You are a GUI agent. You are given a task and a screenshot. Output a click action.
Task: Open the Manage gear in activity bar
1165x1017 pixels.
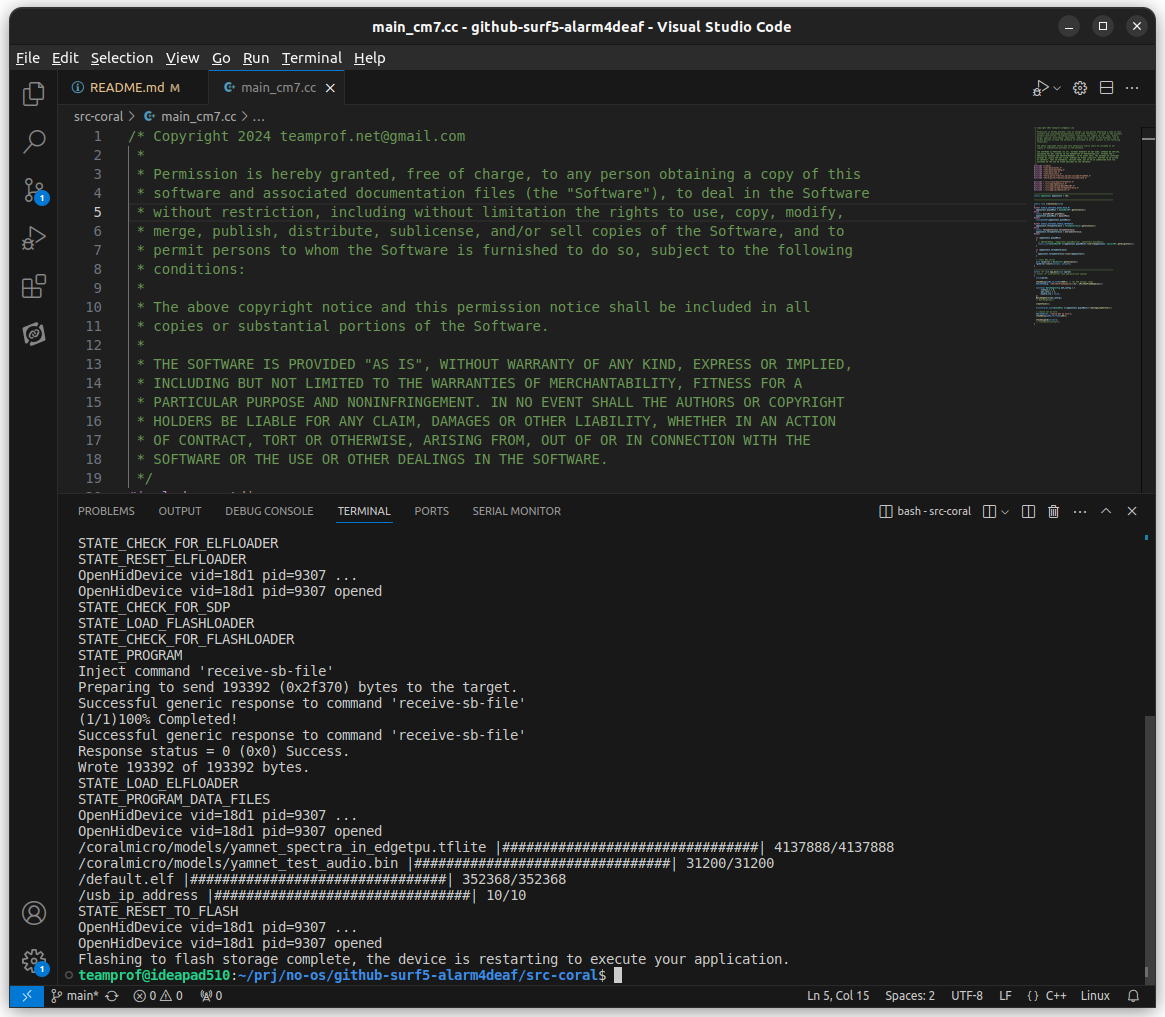[33, 961]
